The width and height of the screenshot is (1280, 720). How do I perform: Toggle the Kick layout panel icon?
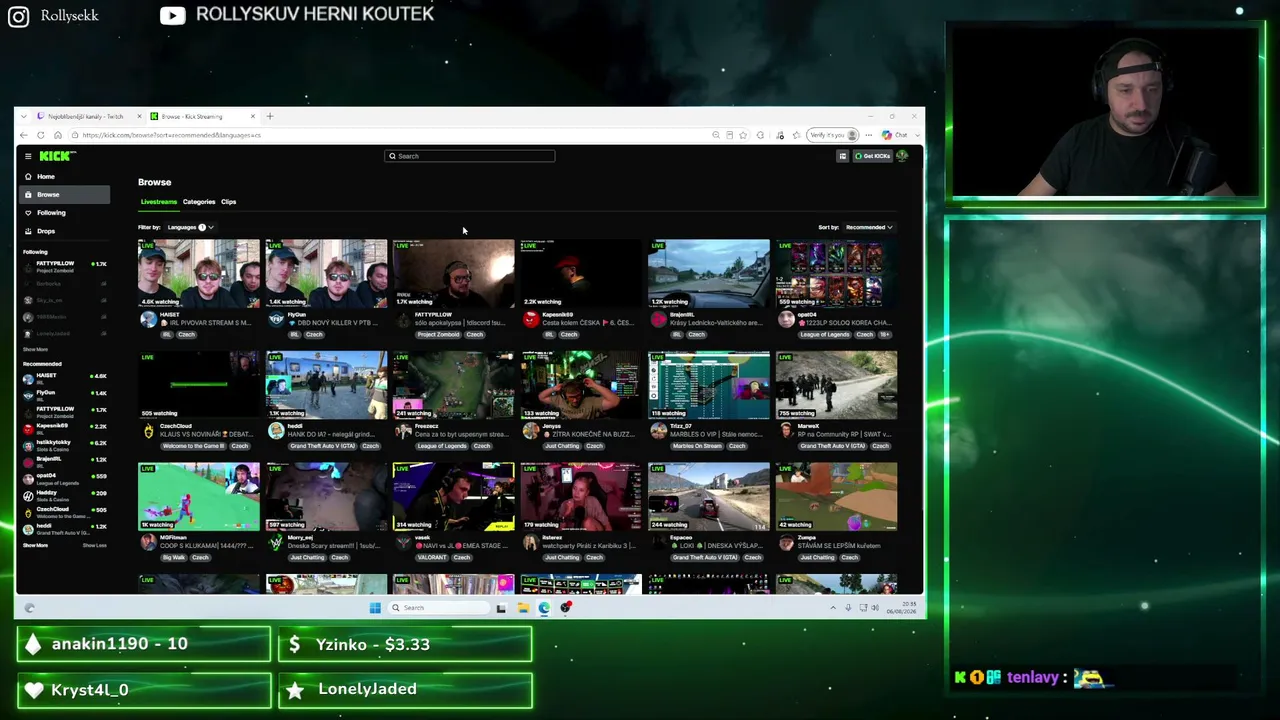(x=842, y=156)
